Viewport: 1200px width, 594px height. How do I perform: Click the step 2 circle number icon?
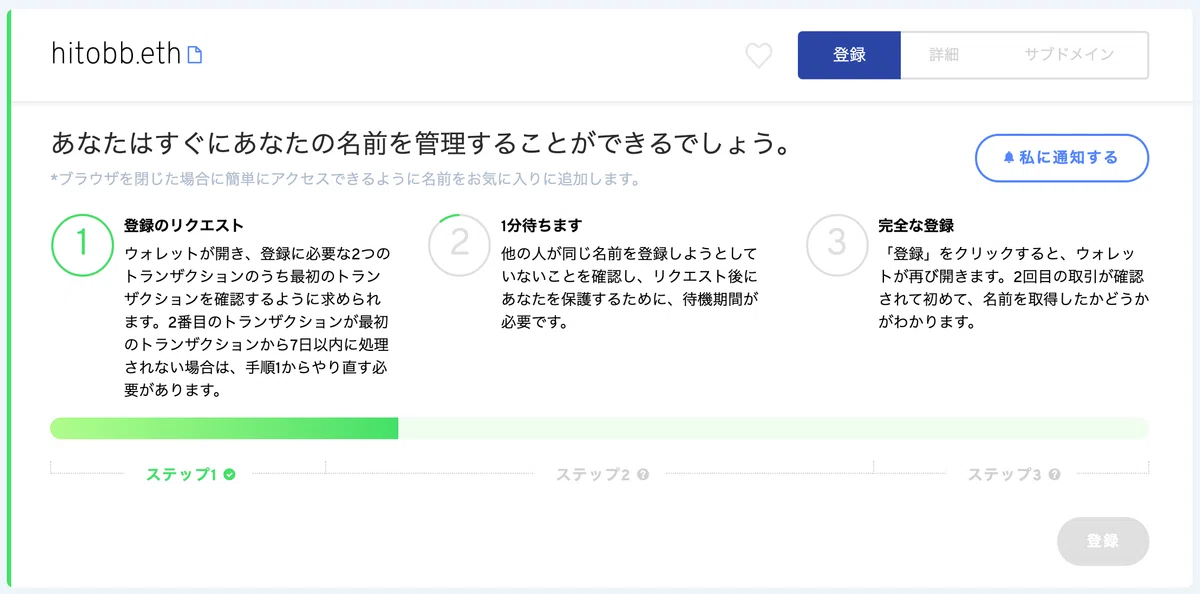click(459, 245)
